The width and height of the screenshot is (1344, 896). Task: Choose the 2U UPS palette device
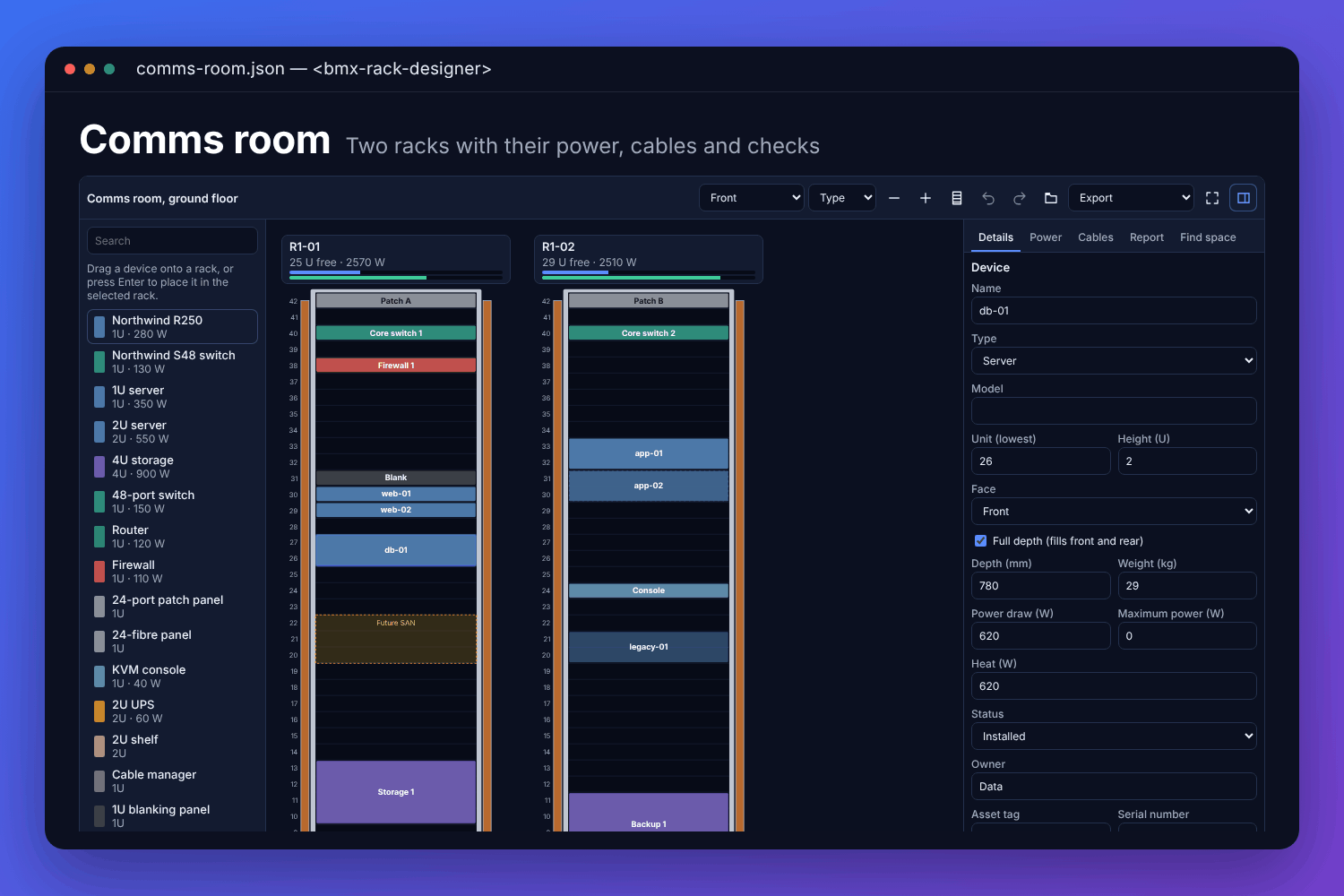172,711
